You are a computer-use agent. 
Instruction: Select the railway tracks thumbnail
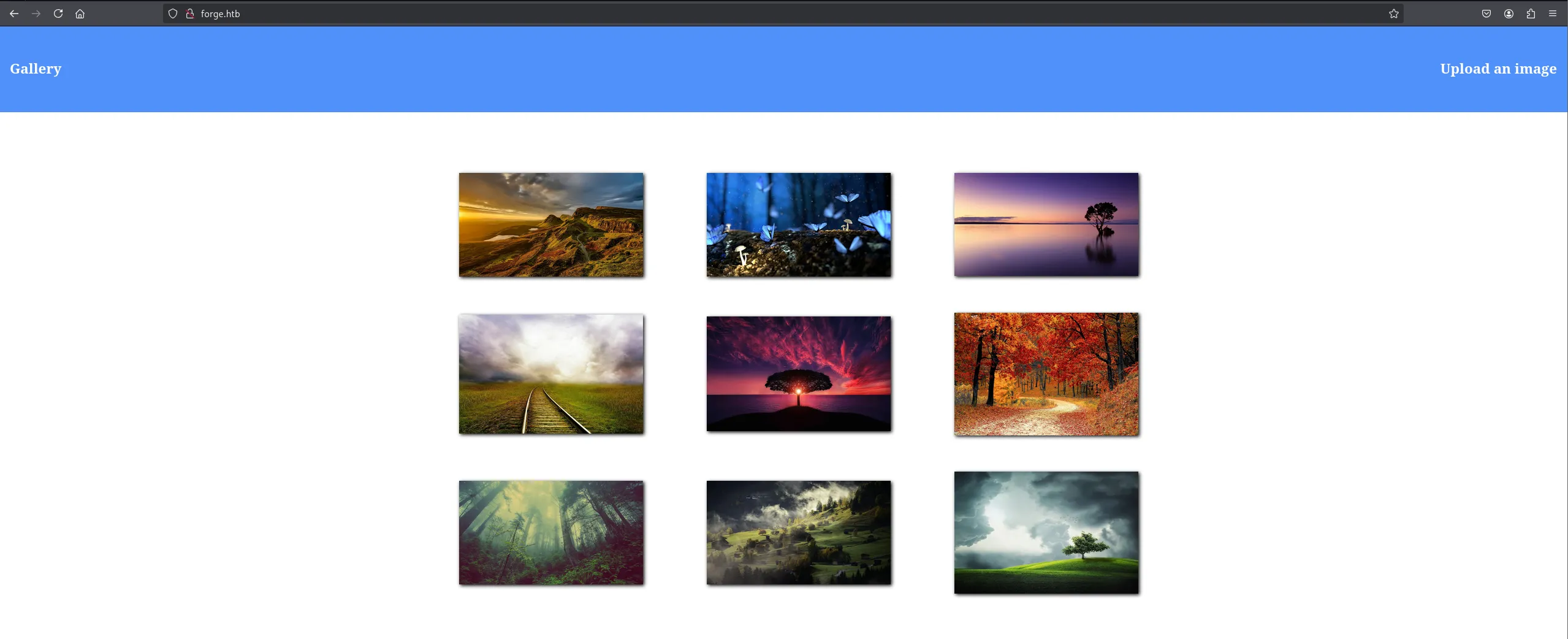tap(551, 373)
